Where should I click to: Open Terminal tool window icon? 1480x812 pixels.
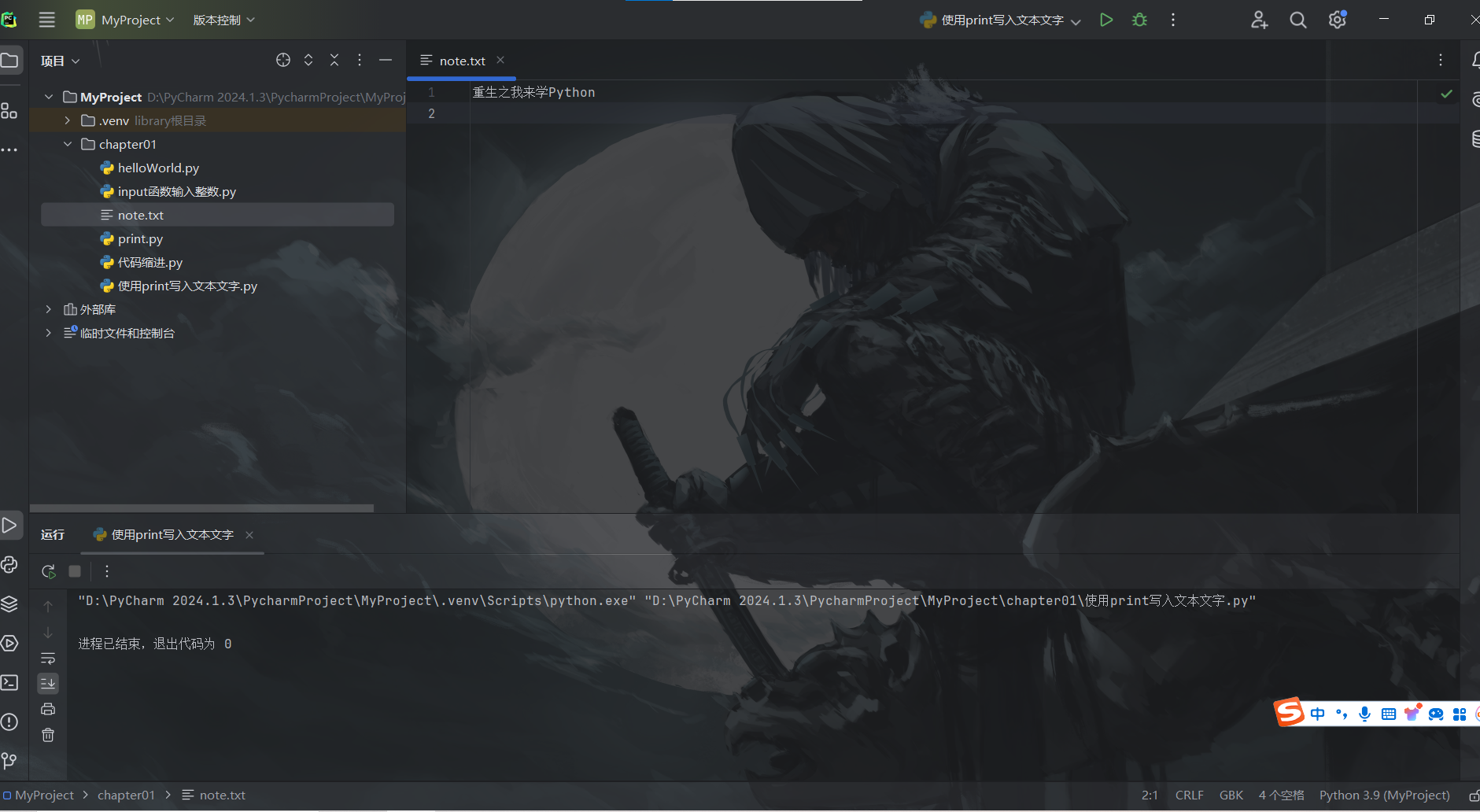pos(9,682)
